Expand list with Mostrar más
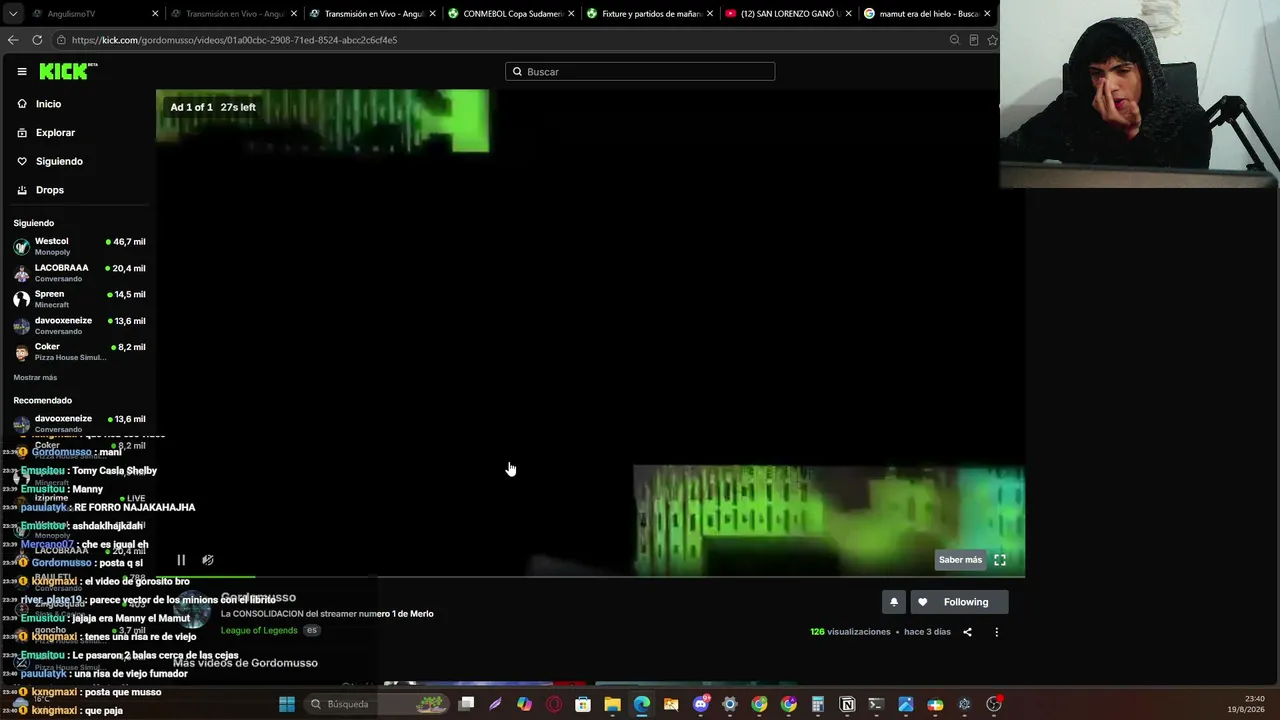 (35, 378)
